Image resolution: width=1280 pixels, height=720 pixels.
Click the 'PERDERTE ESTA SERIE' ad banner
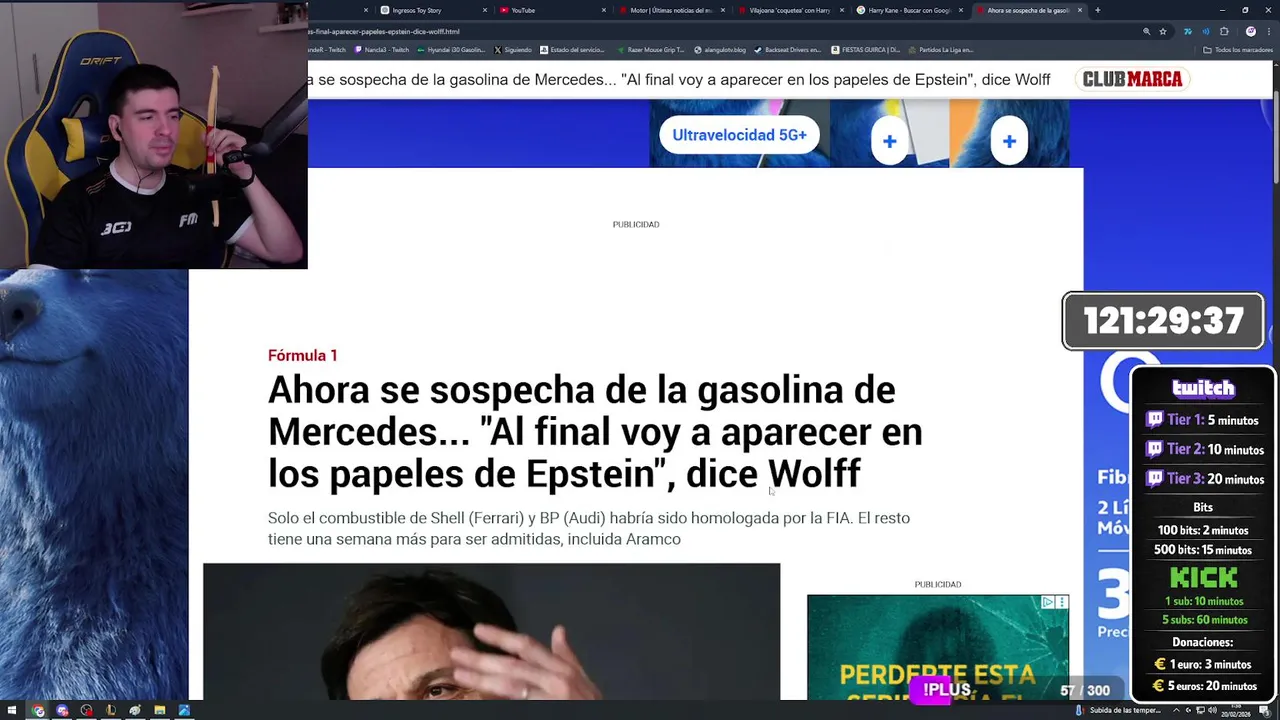pyautogui.click(x=937, y=648)
